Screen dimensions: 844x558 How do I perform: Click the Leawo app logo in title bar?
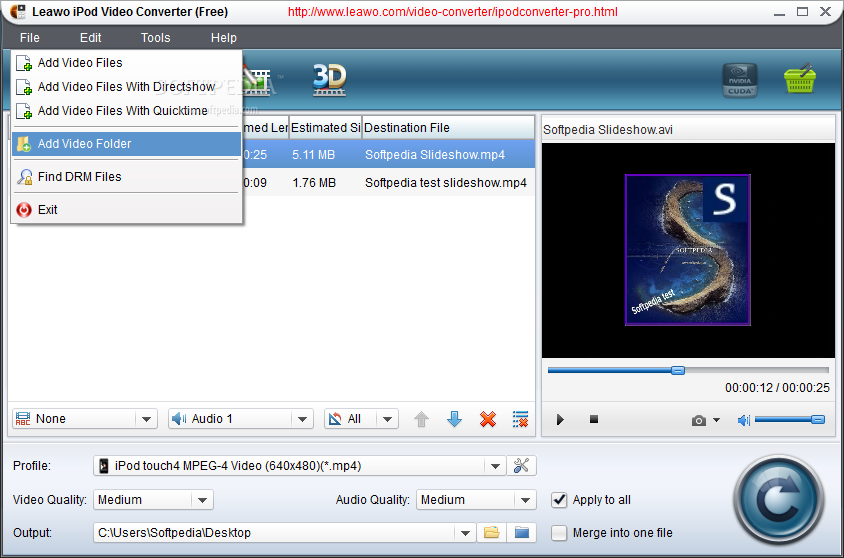point(17,11)
